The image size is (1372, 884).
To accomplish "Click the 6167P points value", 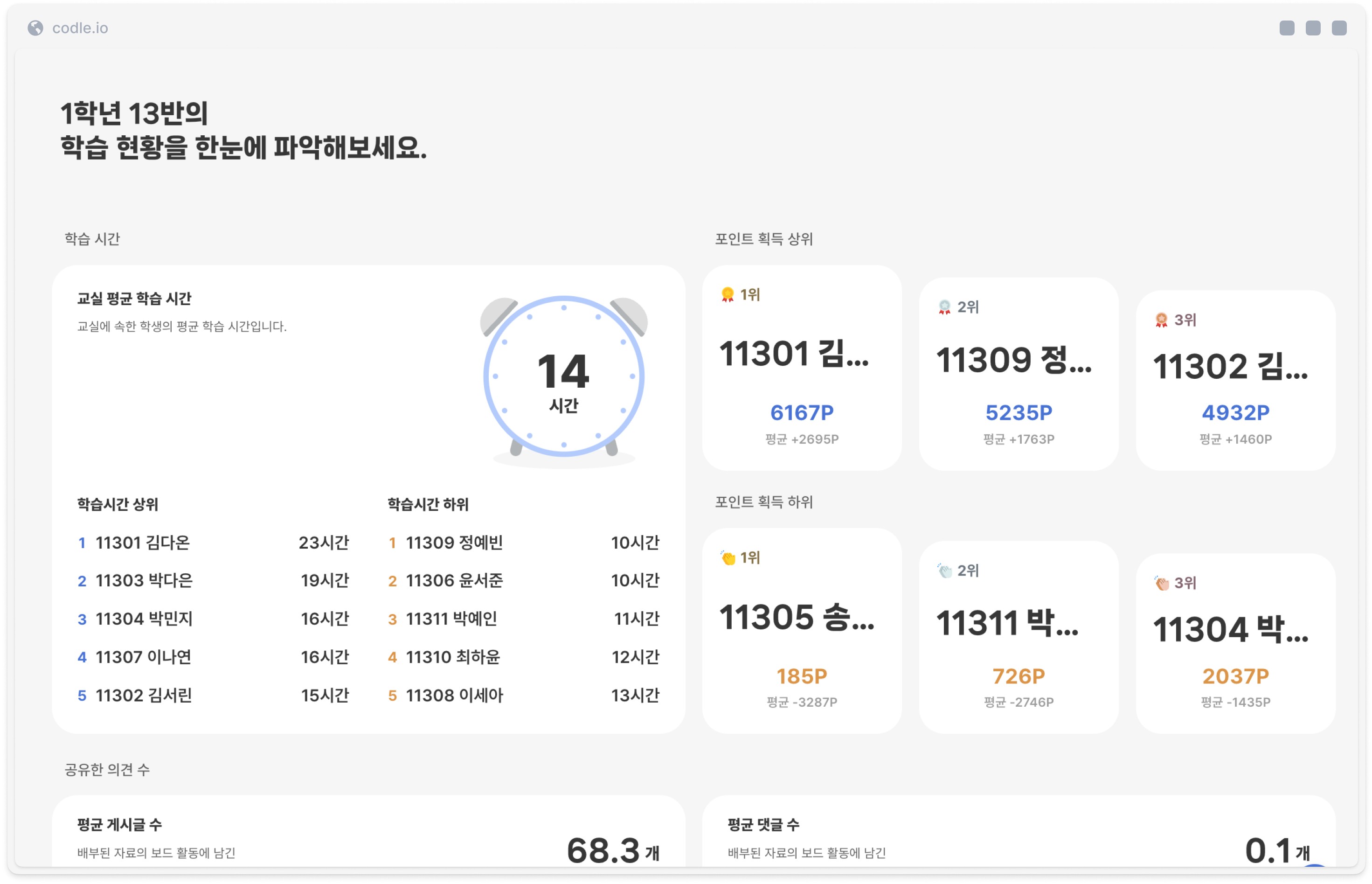I will pos(801,412).
